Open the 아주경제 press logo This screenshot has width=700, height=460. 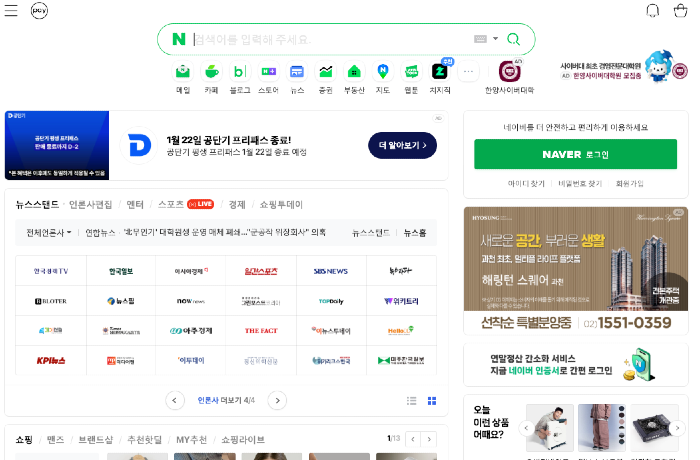191,330
